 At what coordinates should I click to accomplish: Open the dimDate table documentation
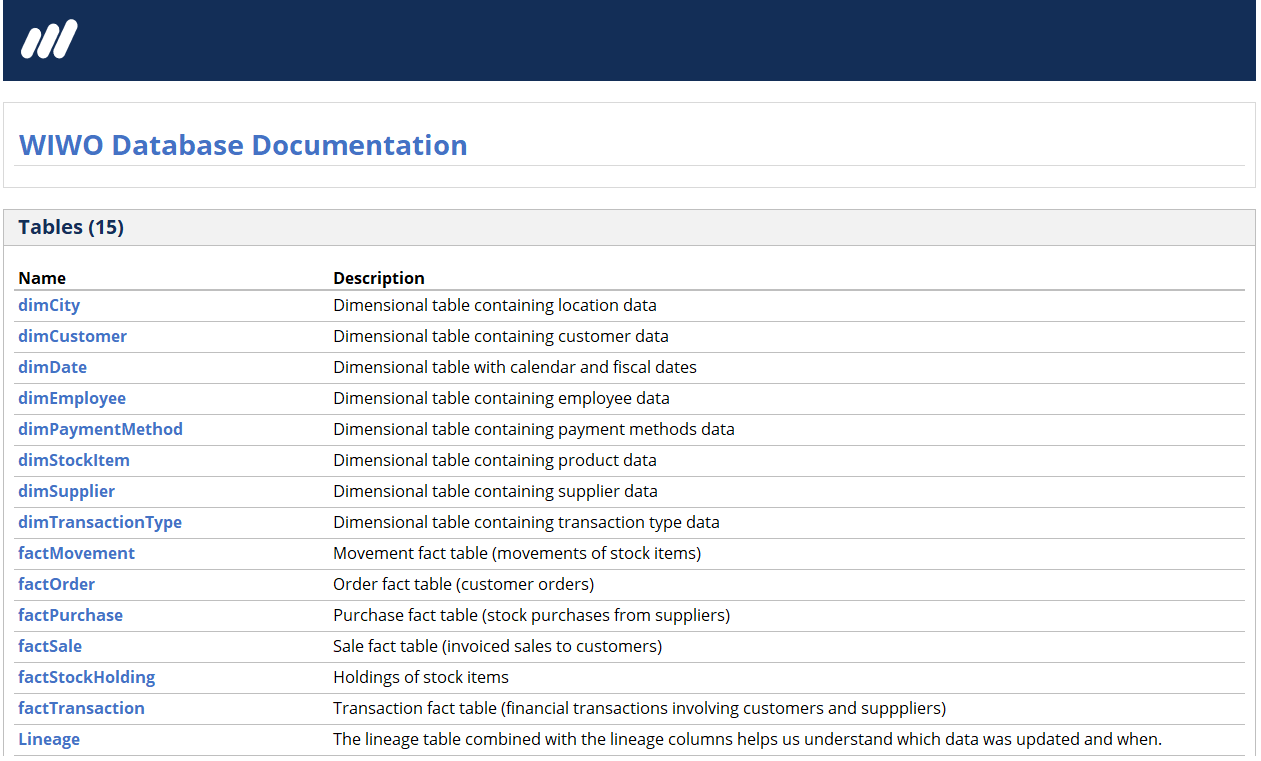52,367
